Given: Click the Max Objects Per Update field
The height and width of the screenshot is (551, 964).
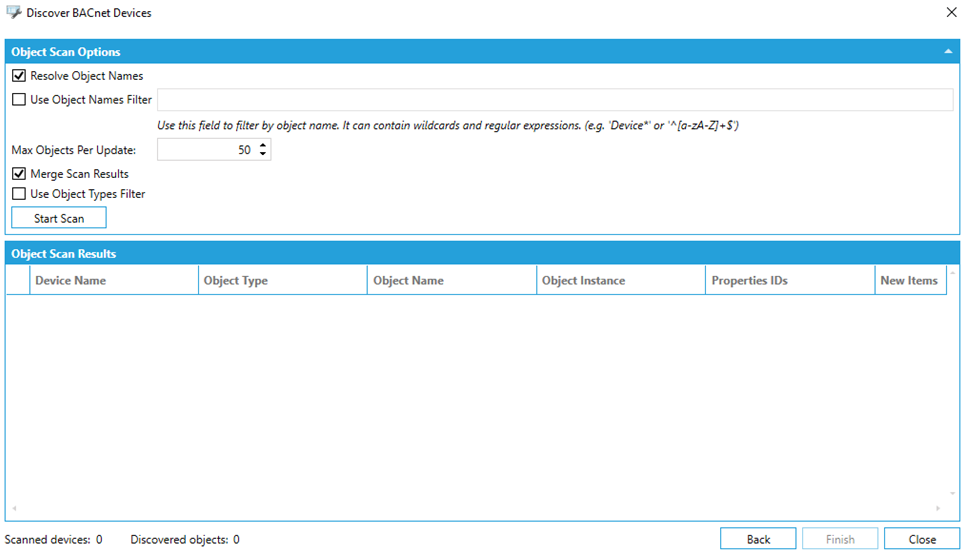Looking at the screenshot, I should (x=206, y=150).
